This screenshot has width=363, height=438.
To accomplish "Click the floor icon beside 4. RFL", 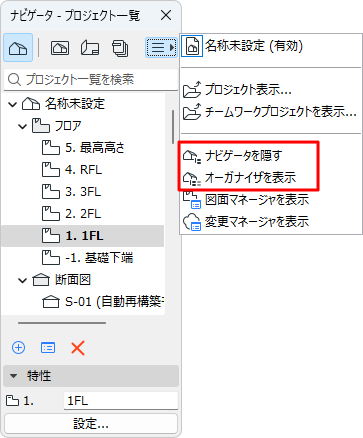I will pyautogui.click(x=51, y=170).
